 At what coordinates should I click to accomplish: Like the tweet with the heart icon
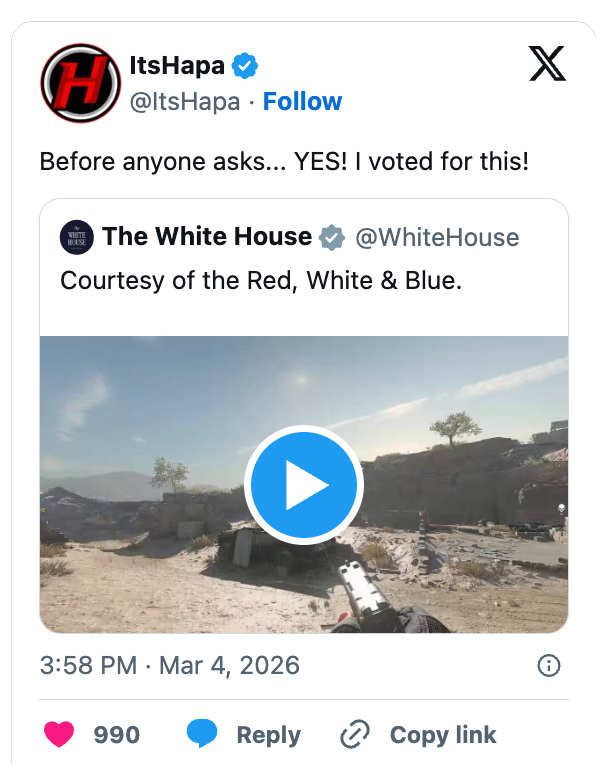(x=60, y=735)
